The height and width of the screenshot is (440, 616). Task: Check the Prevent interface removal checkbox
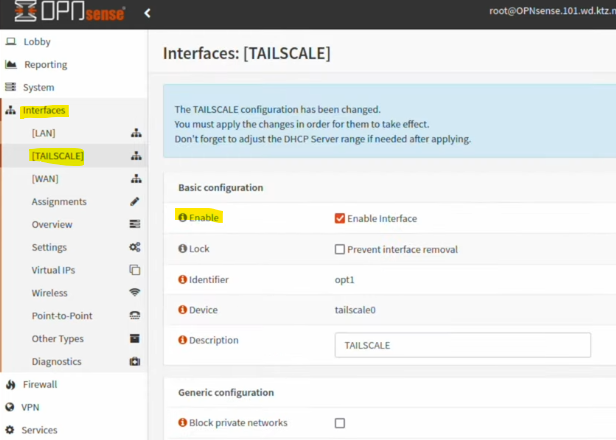pos(340,249)
